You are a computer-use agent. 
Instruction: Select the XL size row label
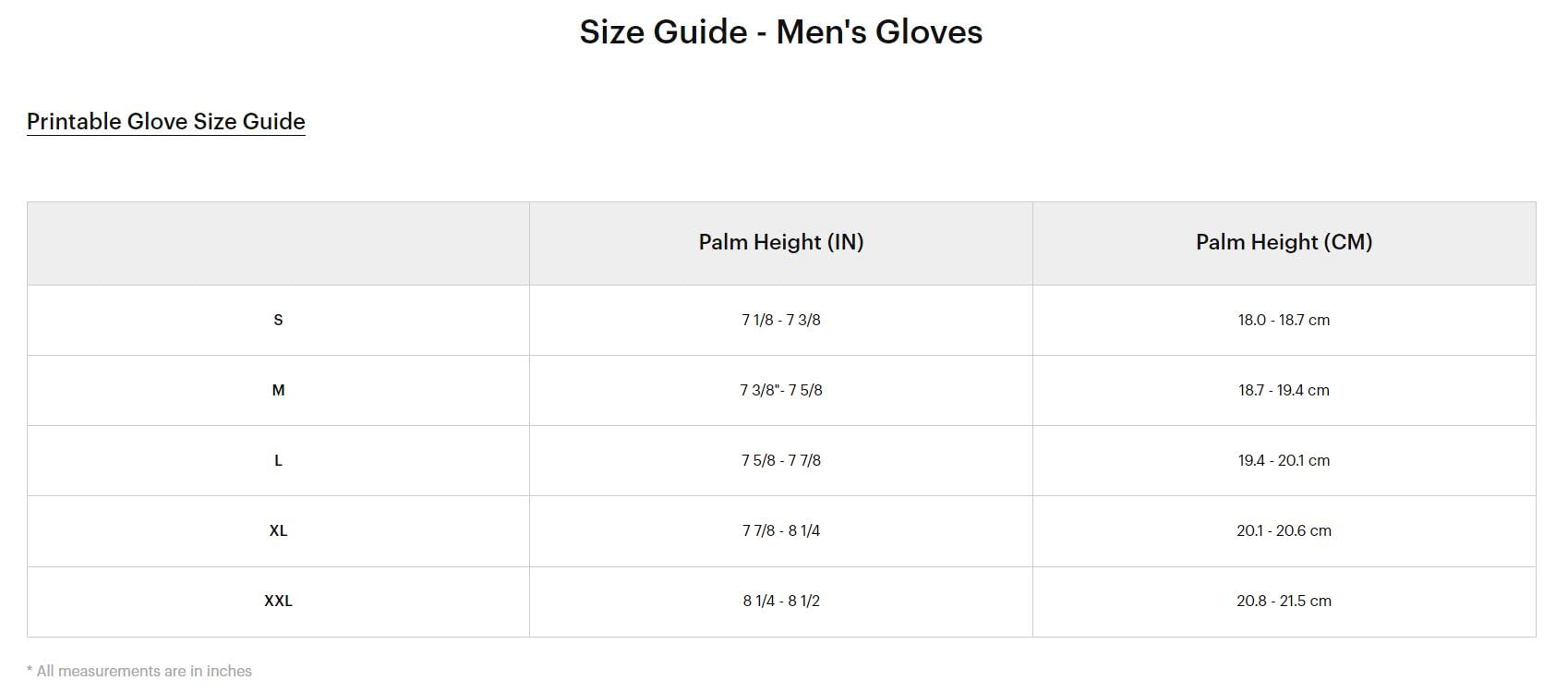coord(278,531)
